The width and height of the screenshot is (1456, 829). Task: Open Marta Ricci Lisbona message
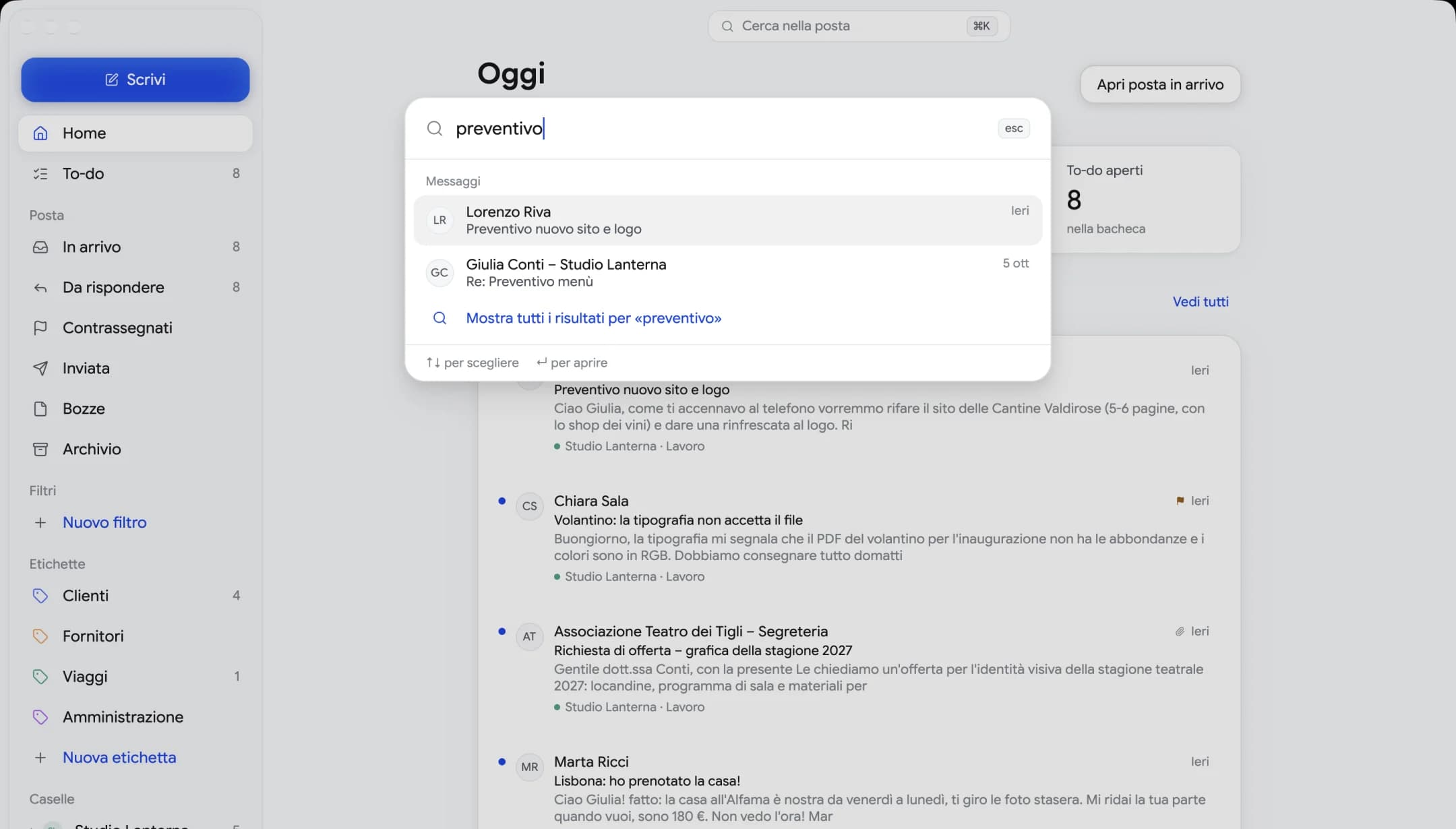click(x=859, y=789)
